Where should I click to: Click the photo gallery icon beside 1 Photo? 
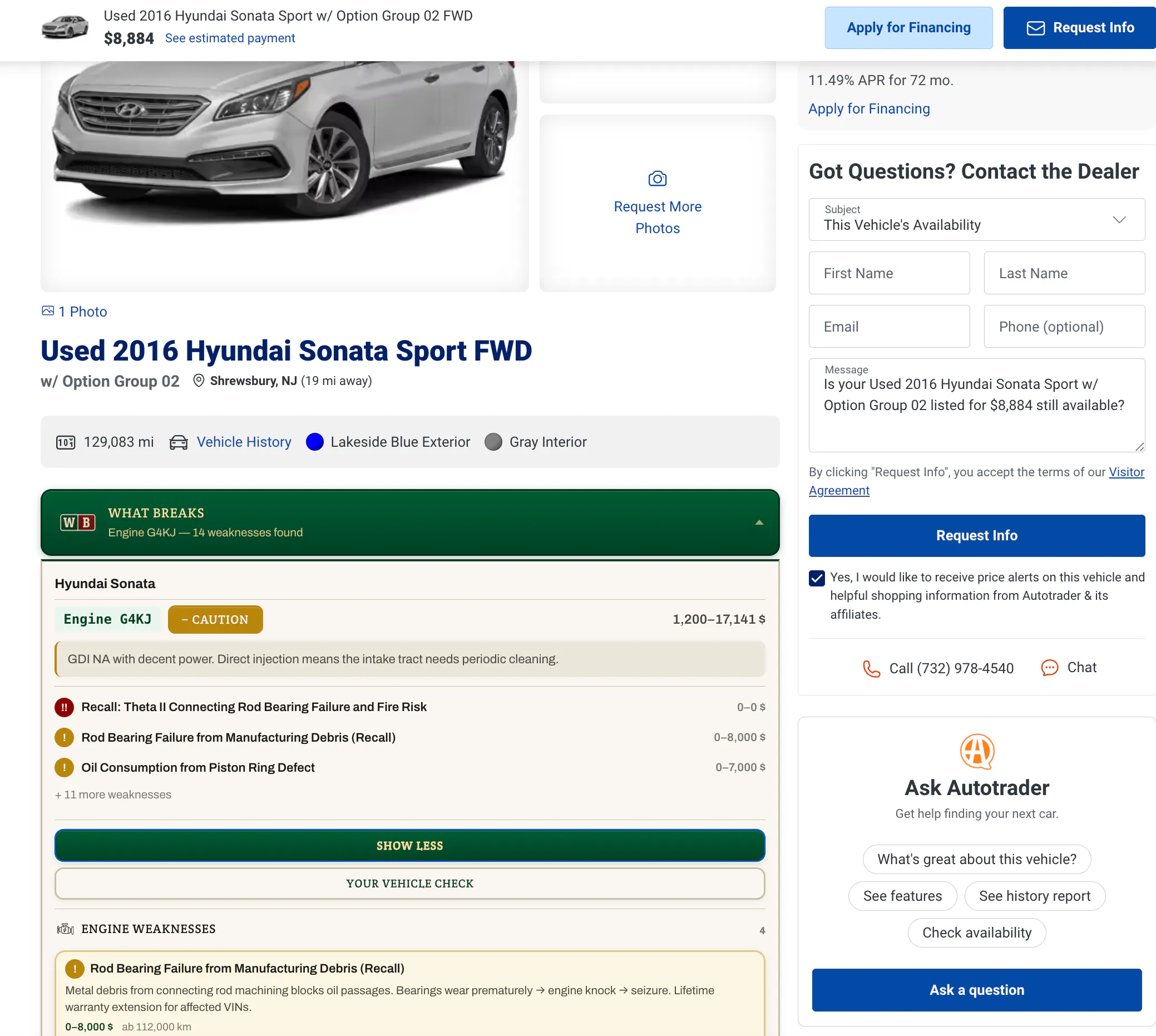(x=48, y=311)
